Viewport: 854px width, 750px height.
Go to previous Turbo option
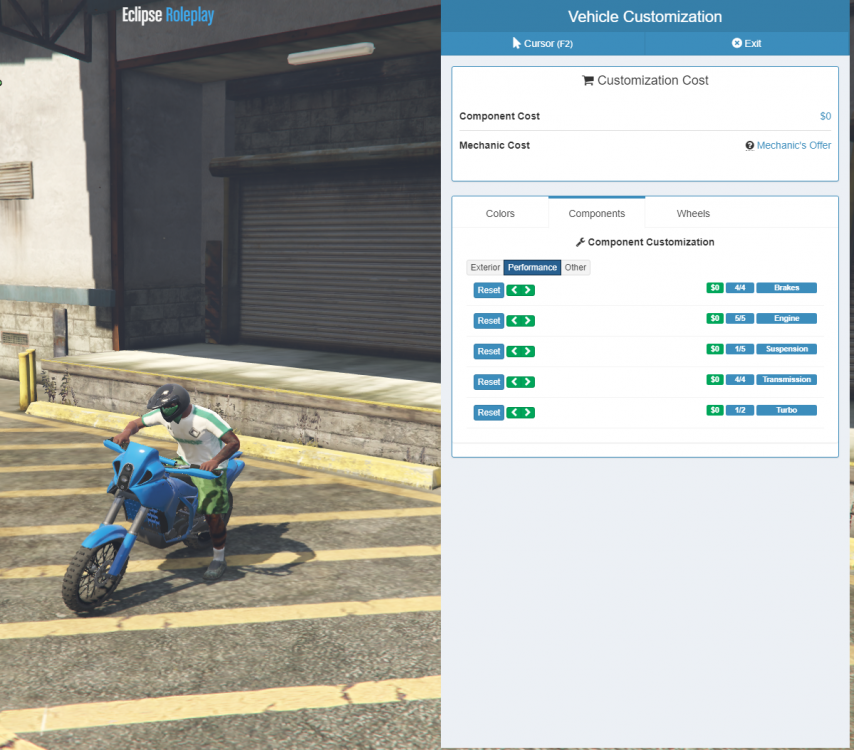click(514, 412)
